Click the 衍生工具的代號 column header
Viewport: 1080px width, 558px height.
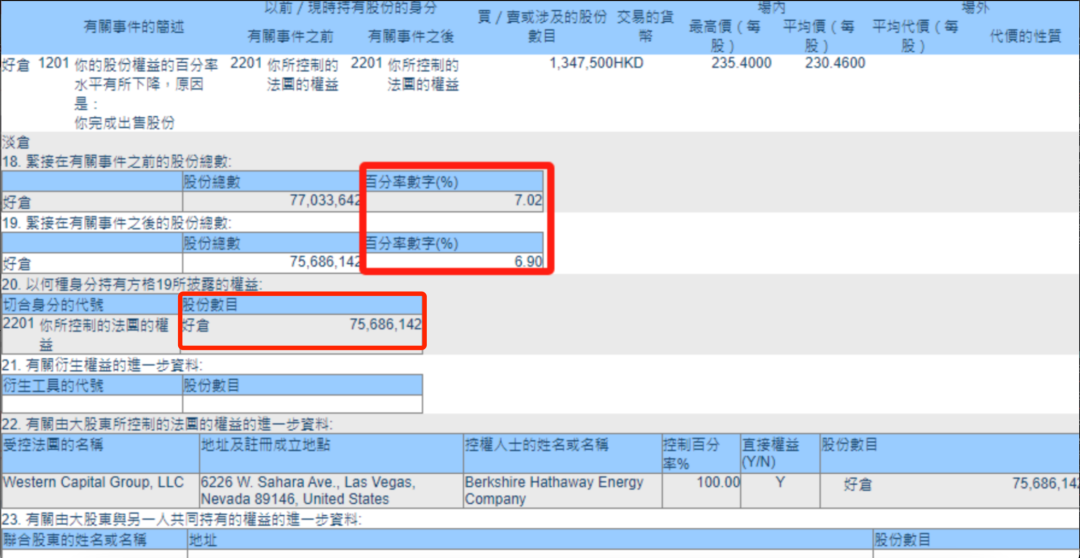54,385
